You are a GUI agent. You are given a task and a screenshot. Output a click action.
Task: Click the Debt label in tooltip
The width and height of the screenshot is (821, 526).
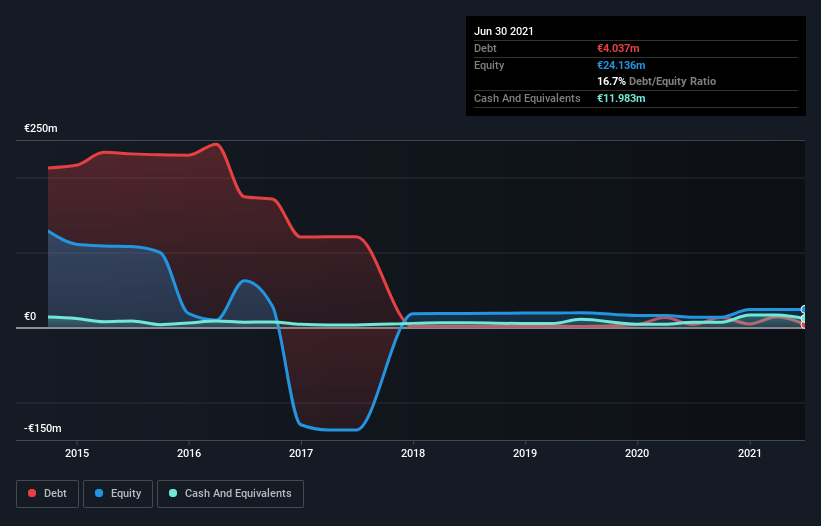click(485, 48)
